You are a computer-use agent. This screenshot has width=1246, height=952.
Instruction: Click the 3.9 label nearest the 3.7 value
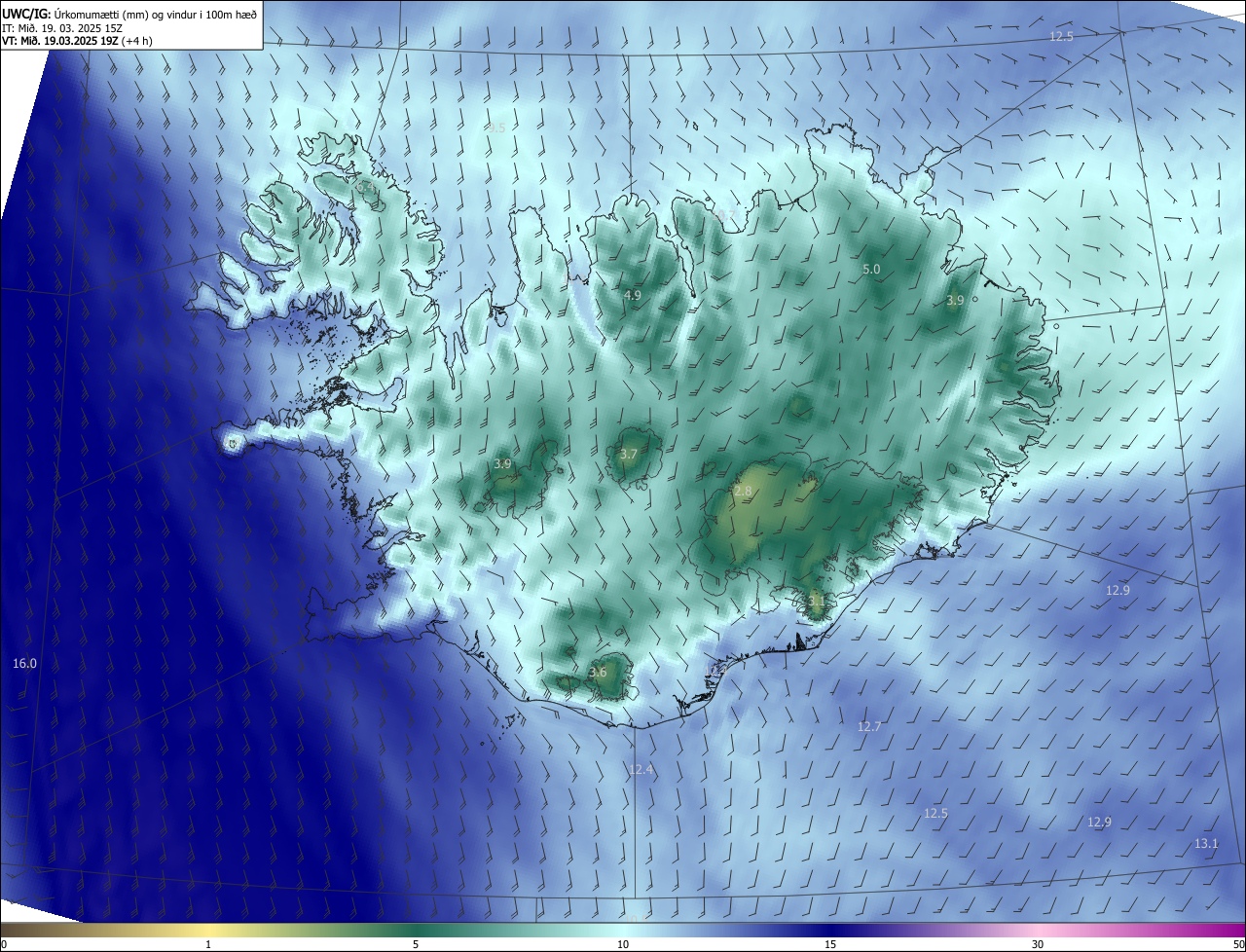click(x=502, y=464)
